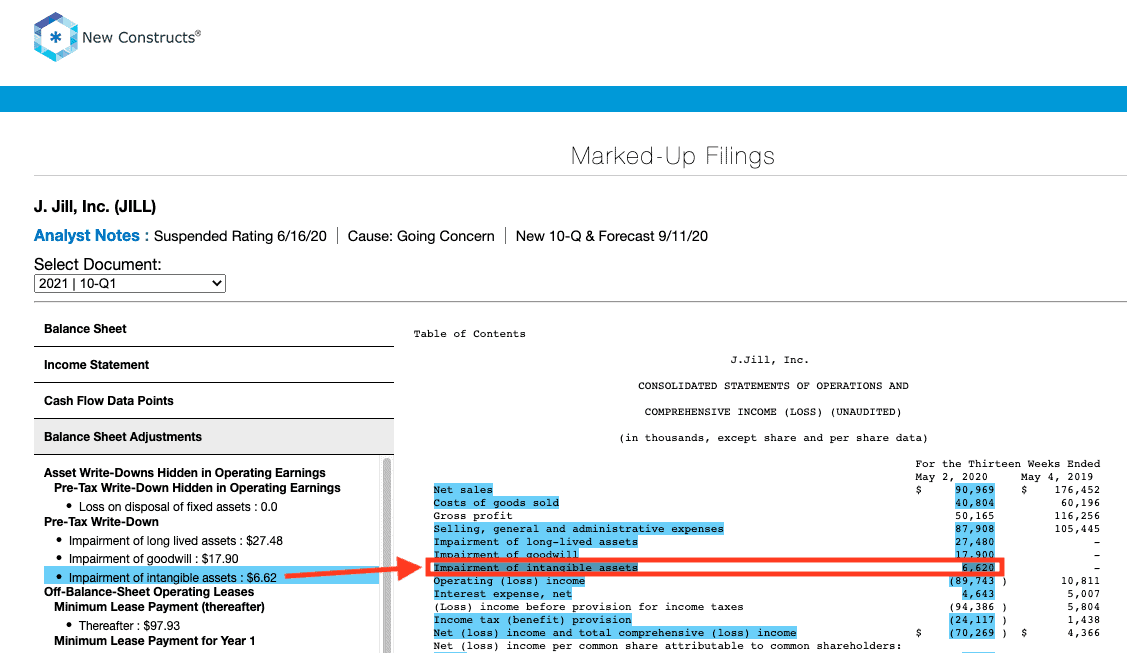The image size is (1127, 653).
Task: Click Pre-Tax Write-Down Hidden in Operating Earnings subheading
Action: click(197, 488)
